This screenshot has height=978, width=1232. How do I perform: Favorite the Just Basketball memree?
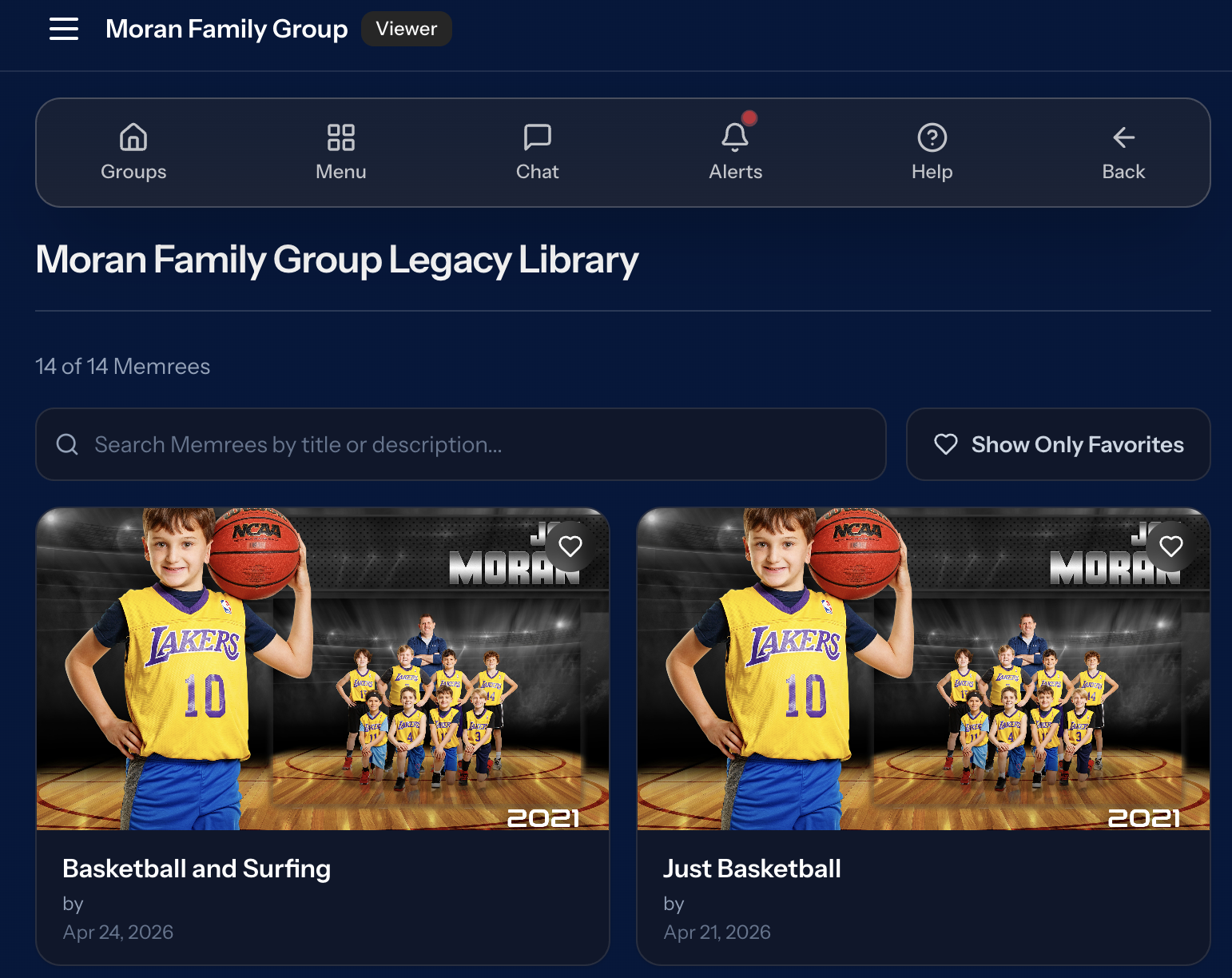click(x=1171, y=547)
